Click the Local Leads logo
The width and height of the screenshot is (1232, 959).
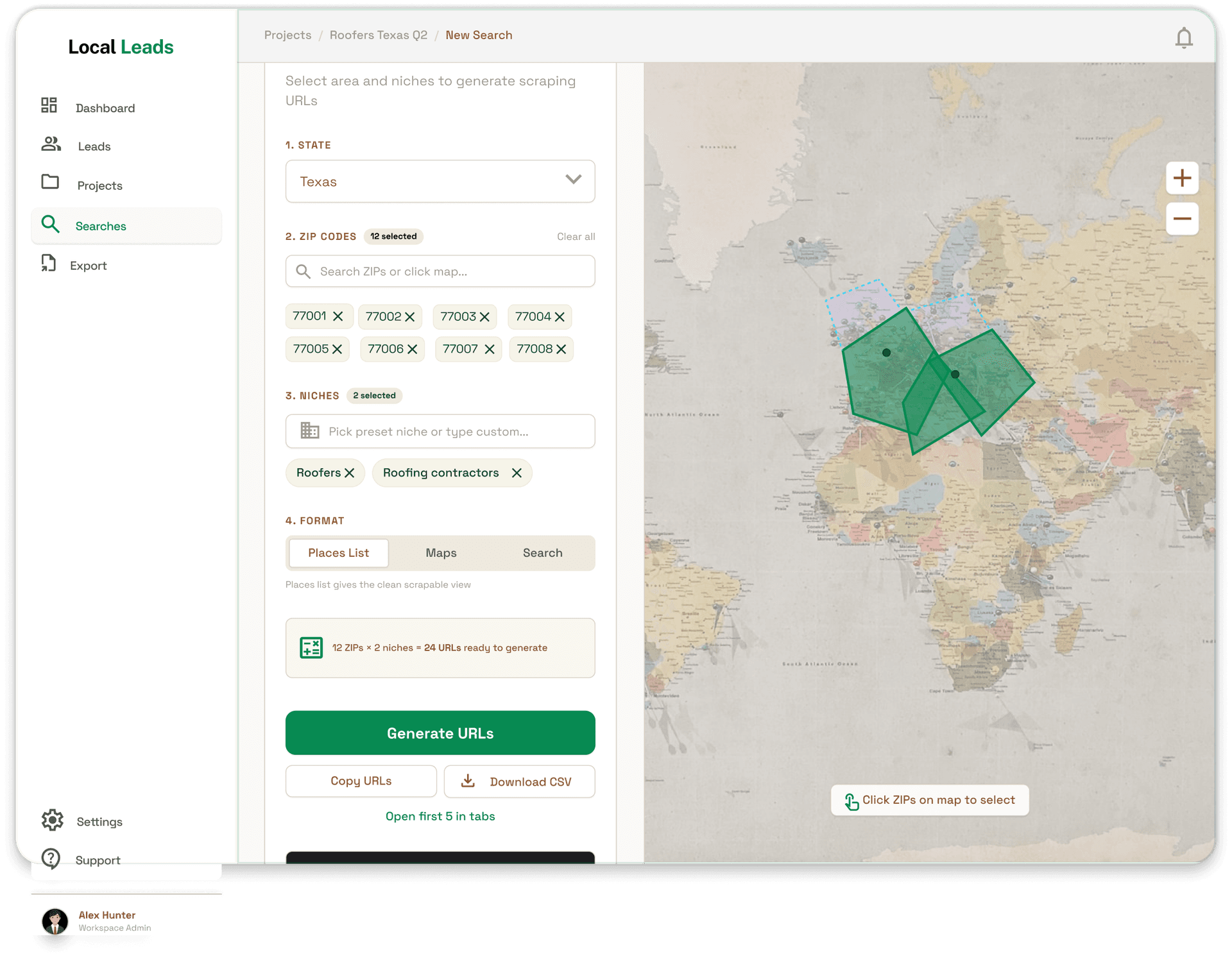point(121,47)
